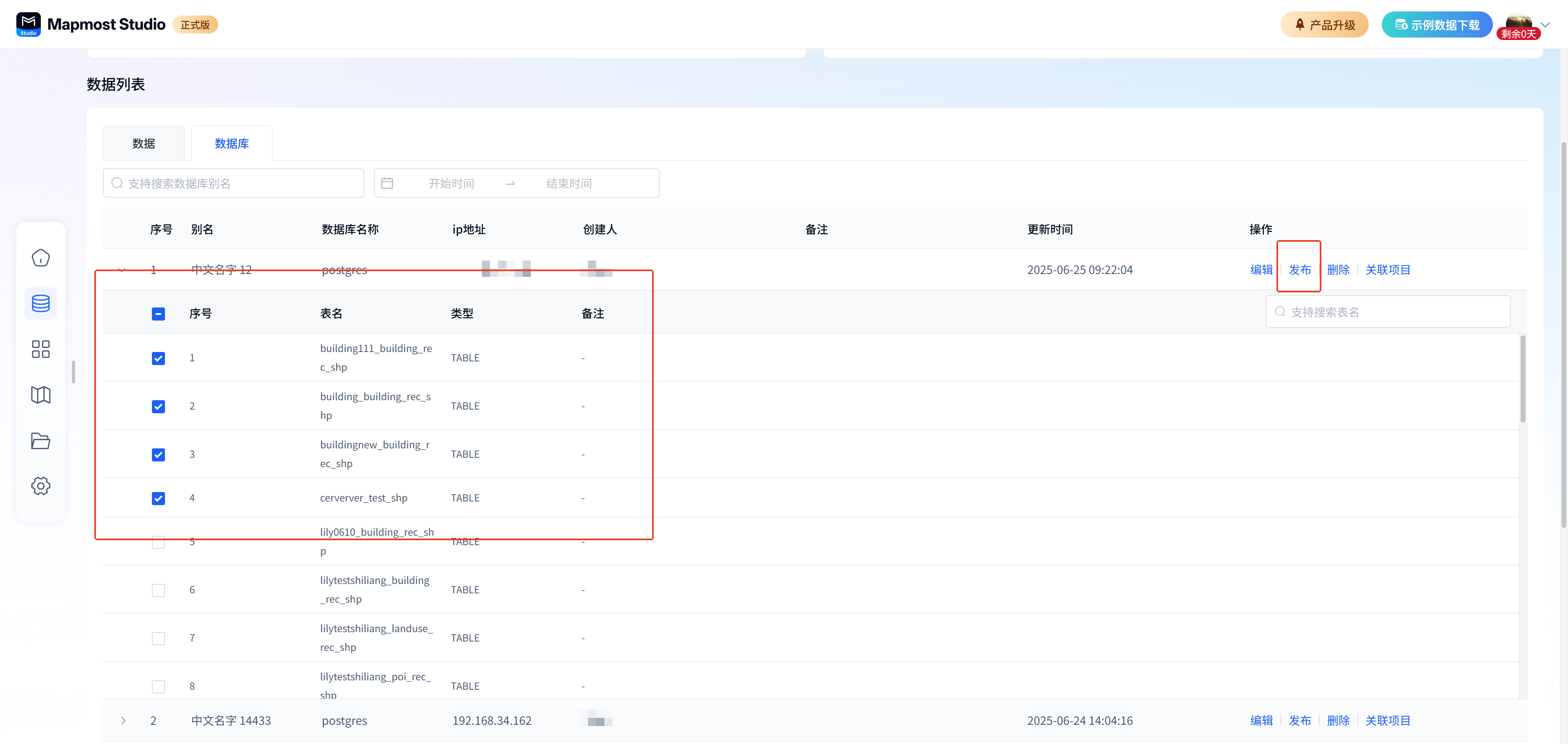Viewport: 1568px width, 744px height.
Task: Switch to the 数据 tab
Action: click(144, 143)
